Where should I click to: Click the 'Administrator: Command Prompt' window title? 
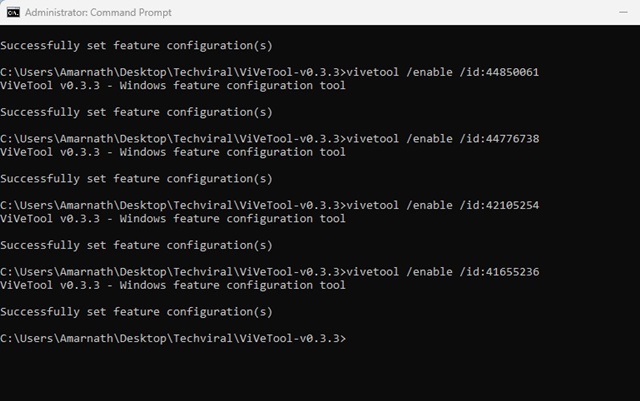click(x=98, y=13)
